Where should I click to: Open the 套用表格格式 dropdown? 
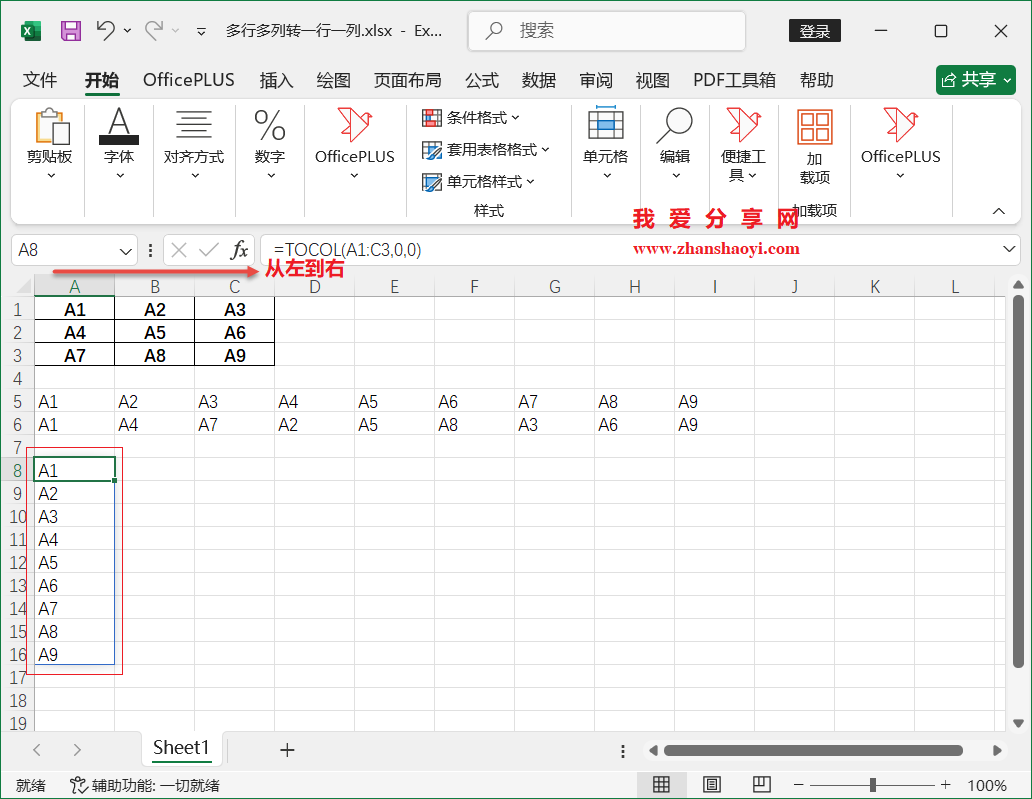tap(480, 150)
